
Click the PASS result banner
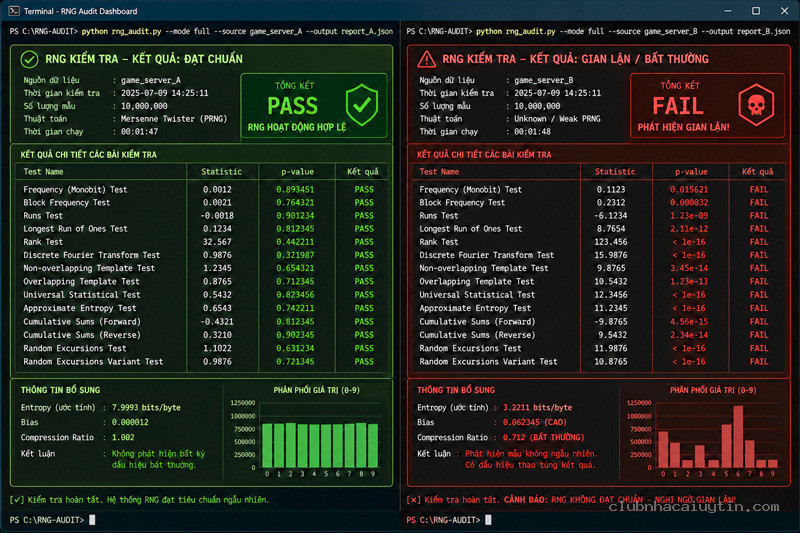314,106
